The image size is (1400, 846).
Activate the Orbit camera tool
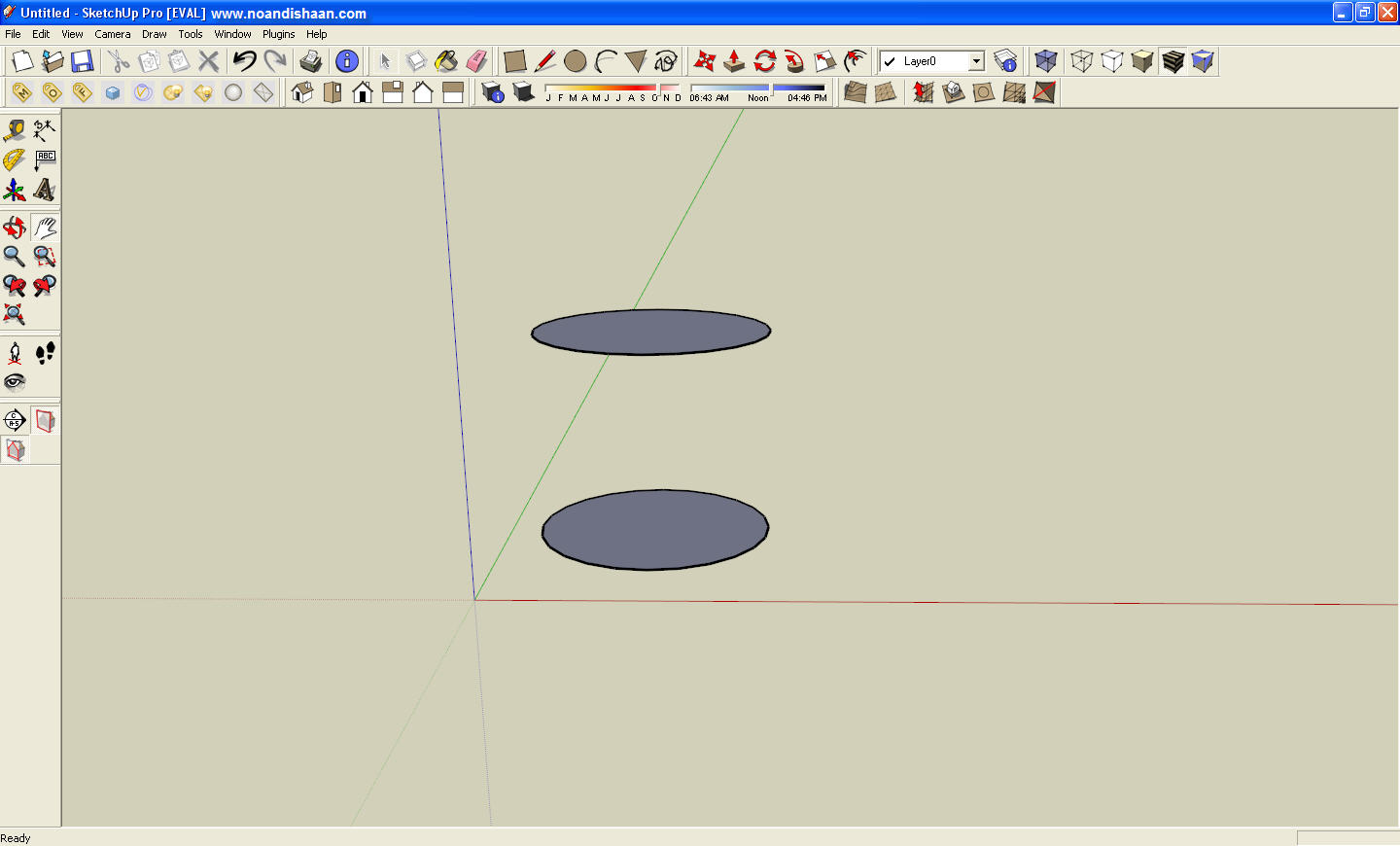click(x=15, y=228)
